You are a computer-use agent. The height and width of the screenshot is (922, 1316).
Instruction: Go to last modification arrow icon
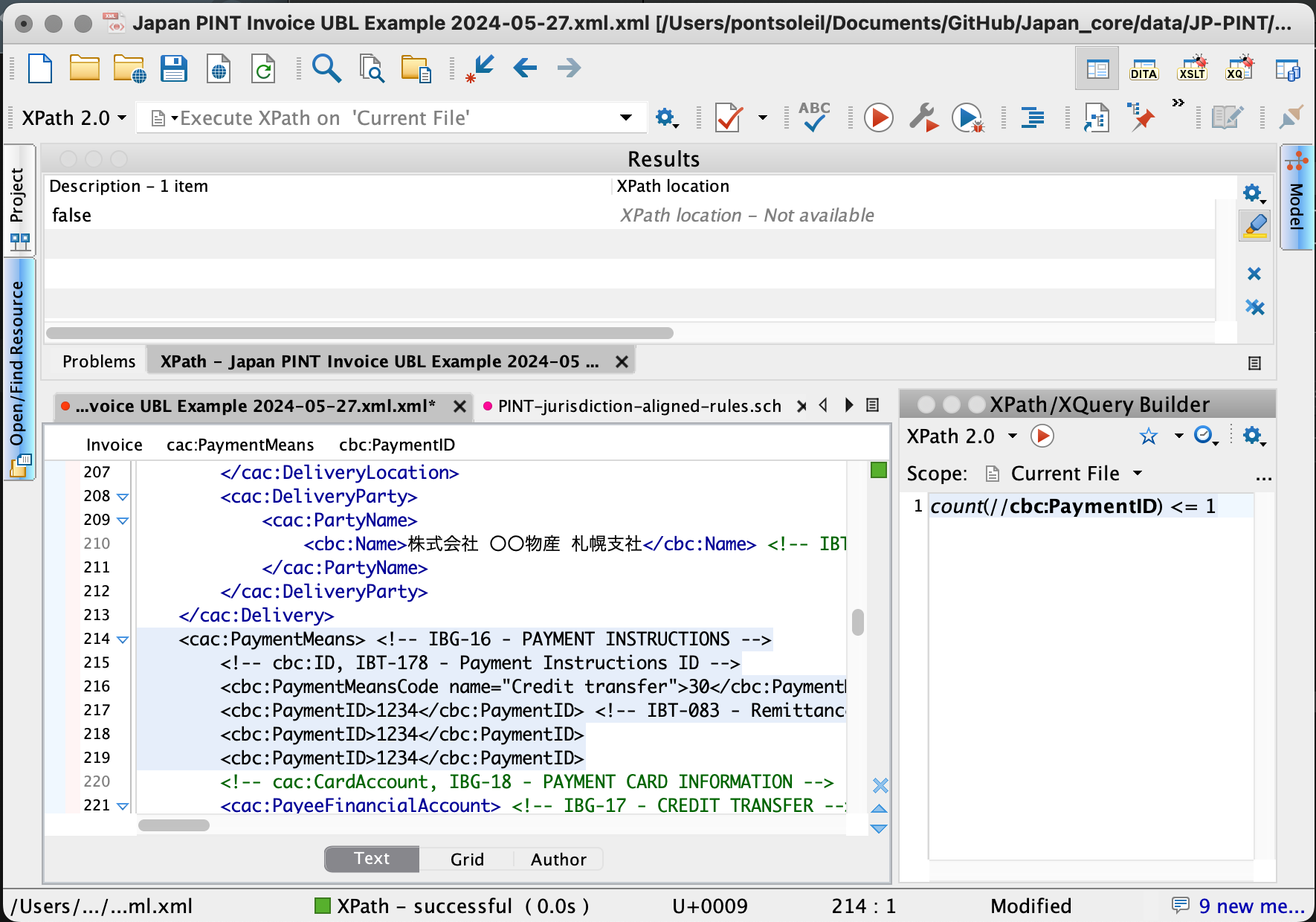480,68
